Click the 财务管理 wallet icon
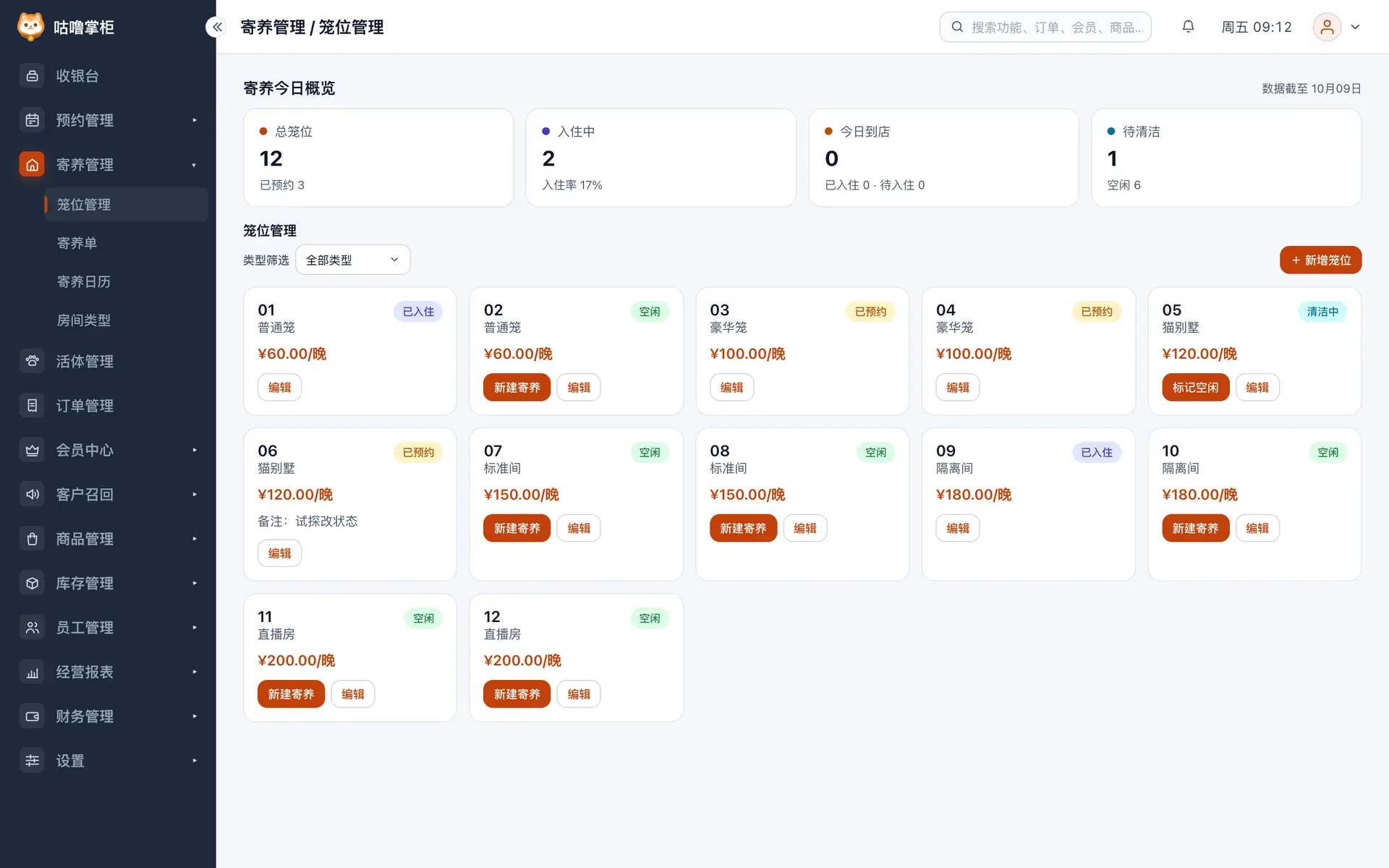The width and height of the screenshot is (1389, 868). (32, 717)
